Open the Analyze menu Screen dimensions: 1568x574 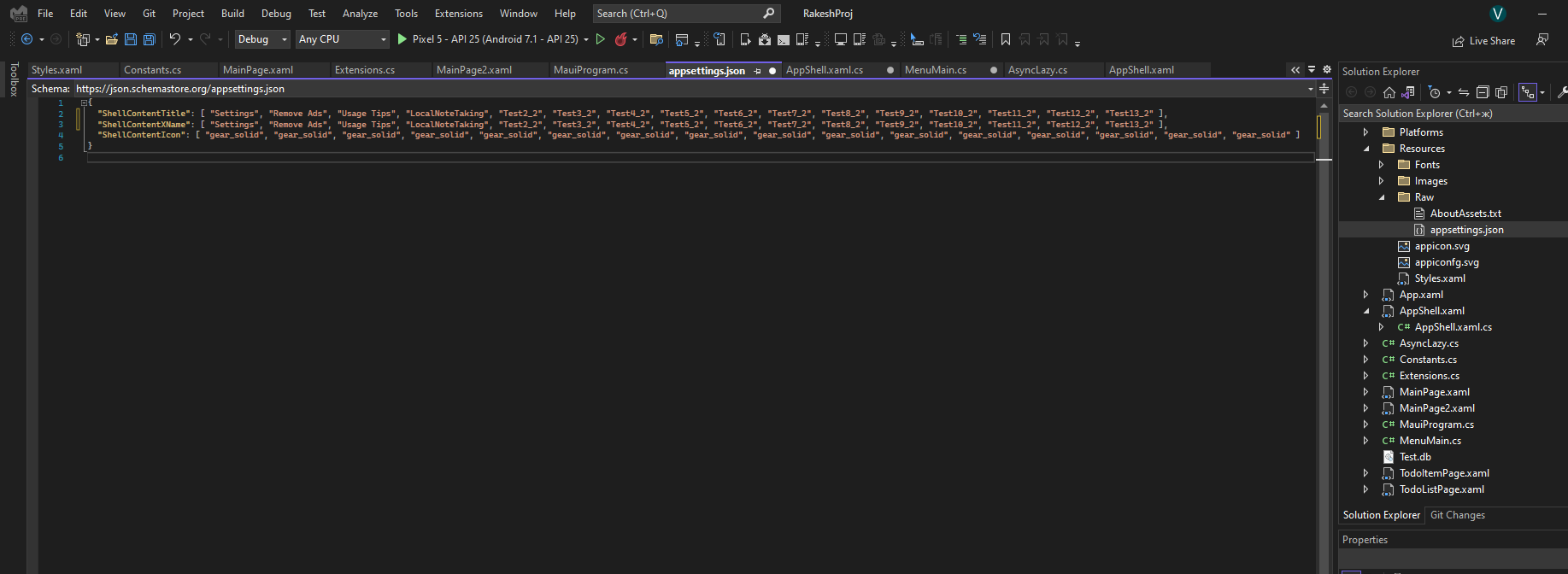[x=360, y=14]
